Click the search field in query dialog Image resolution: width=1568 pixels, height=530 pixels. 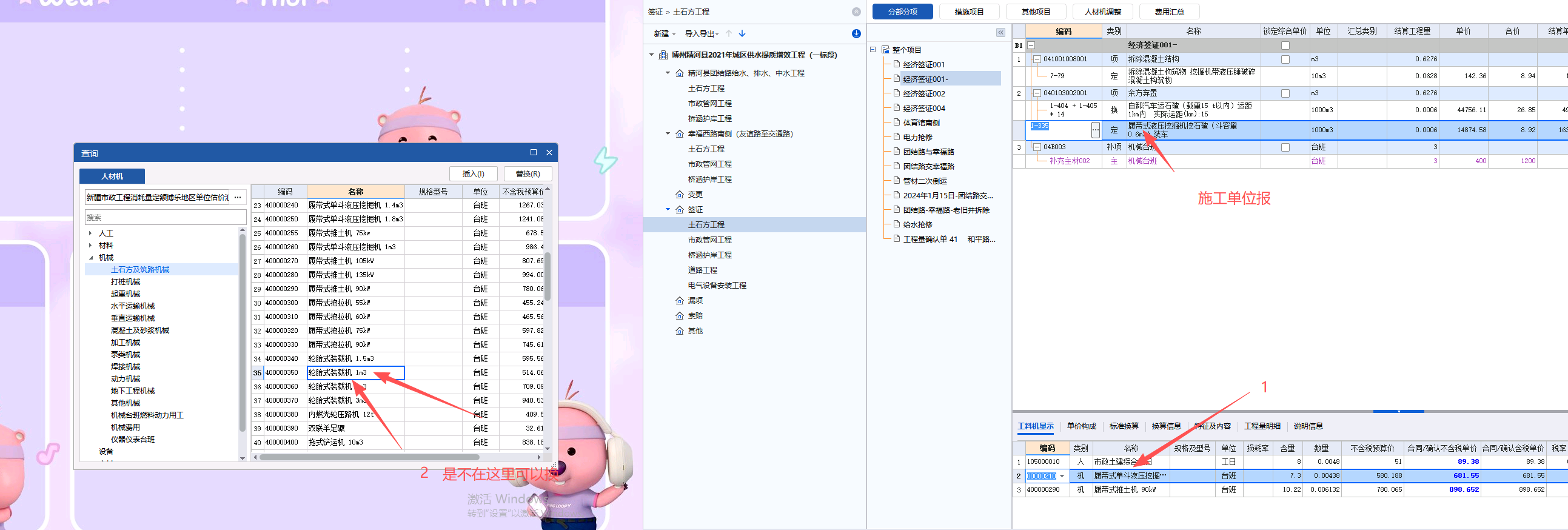(166, 217)
